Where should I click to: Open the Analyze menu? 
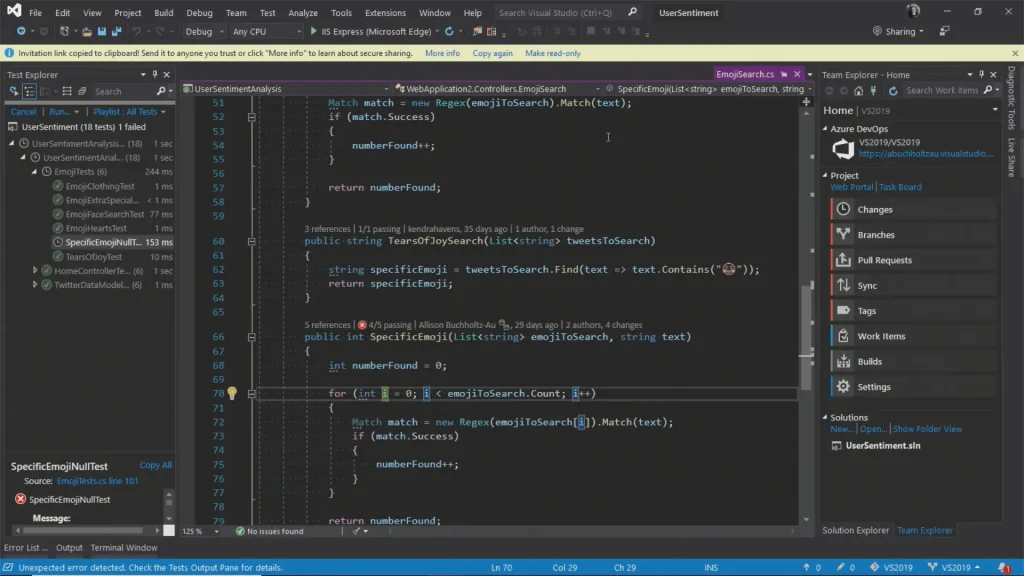[303, 12]
